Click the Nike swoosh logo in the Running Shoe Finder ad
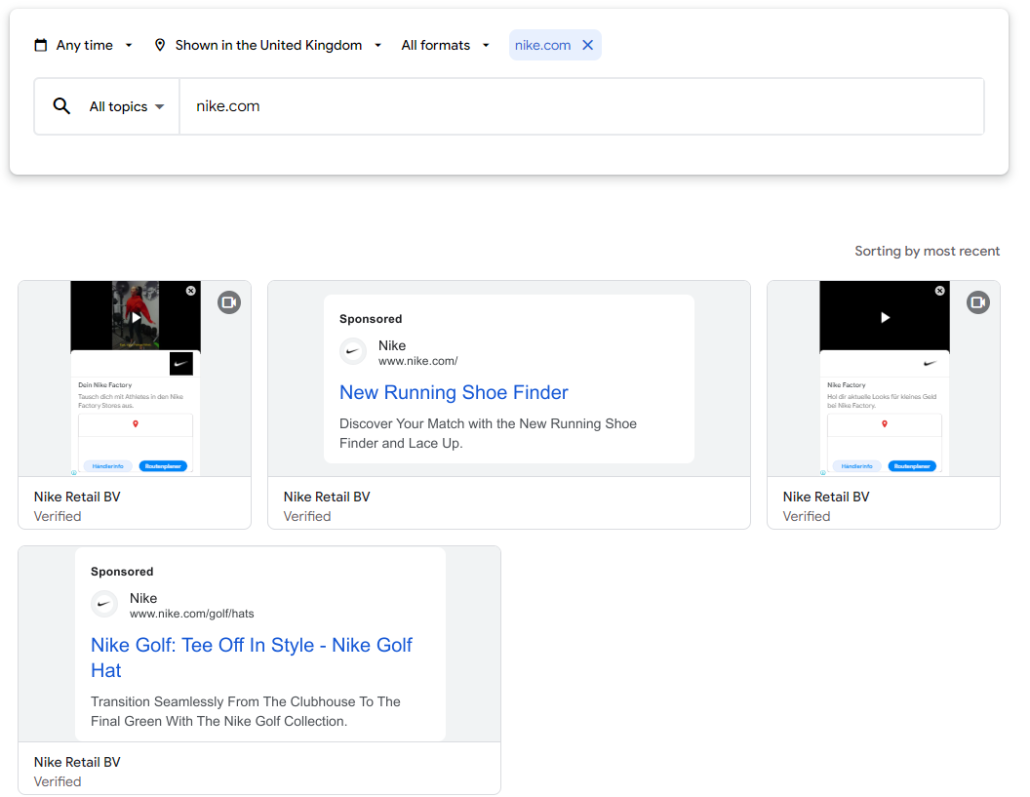Image resolution: width=1030 pixels, height=797 pixels. click(354, 352)
